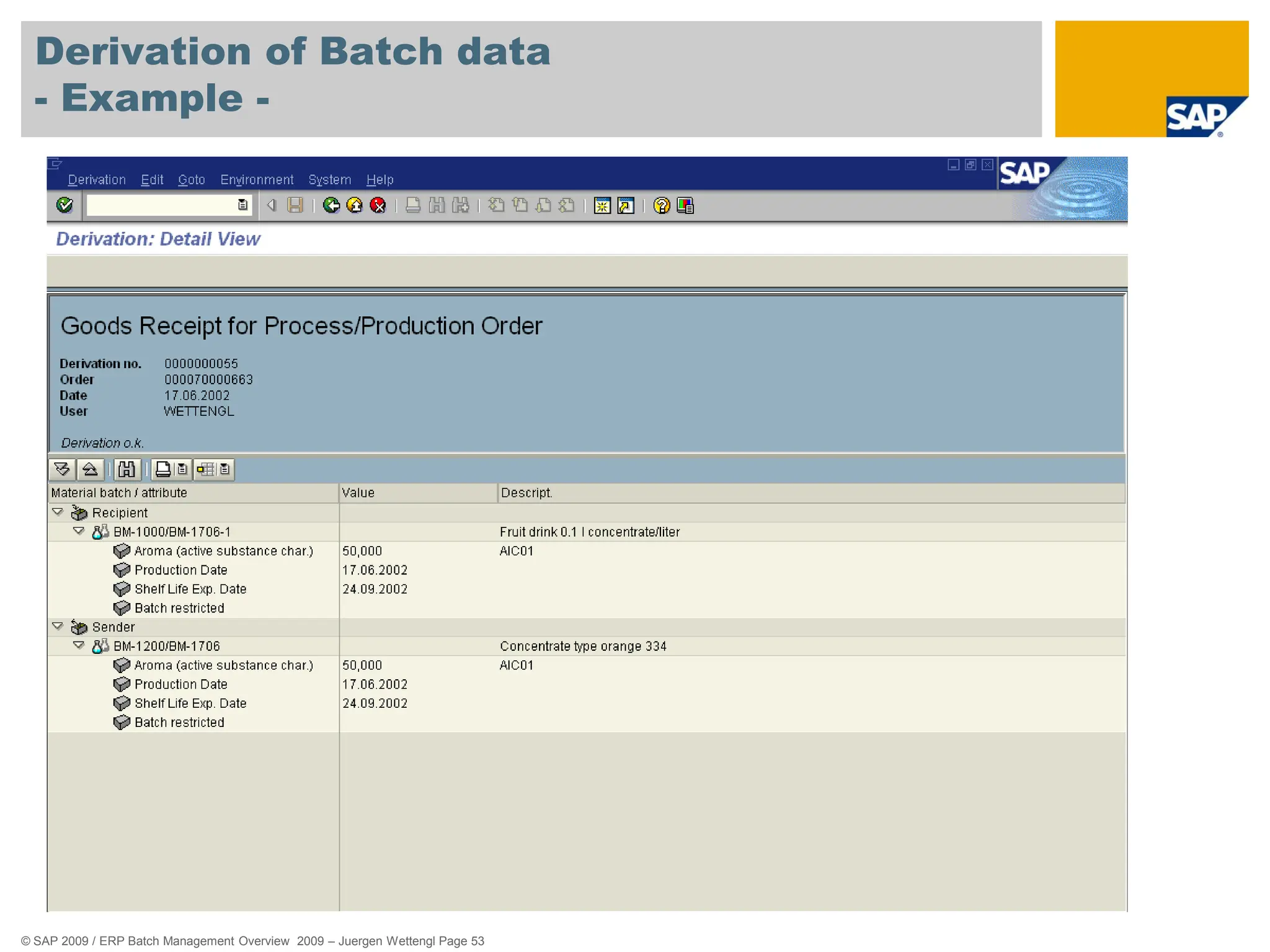Click the Last Page icon
1270x952 pixels.
click(x=567, y=205)
